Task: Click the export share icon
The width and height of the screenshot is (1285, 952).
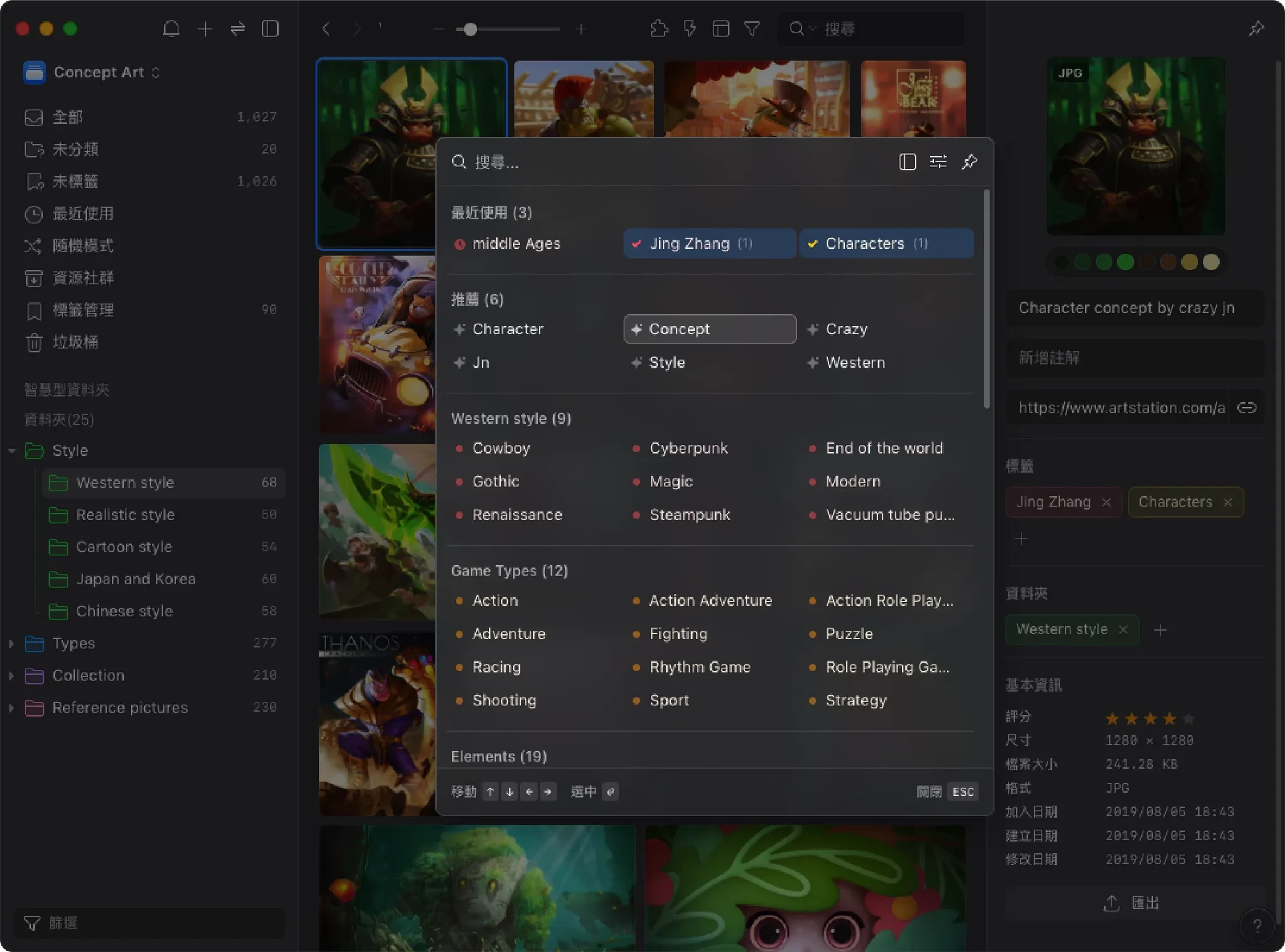Action: tap(1111, 903)
